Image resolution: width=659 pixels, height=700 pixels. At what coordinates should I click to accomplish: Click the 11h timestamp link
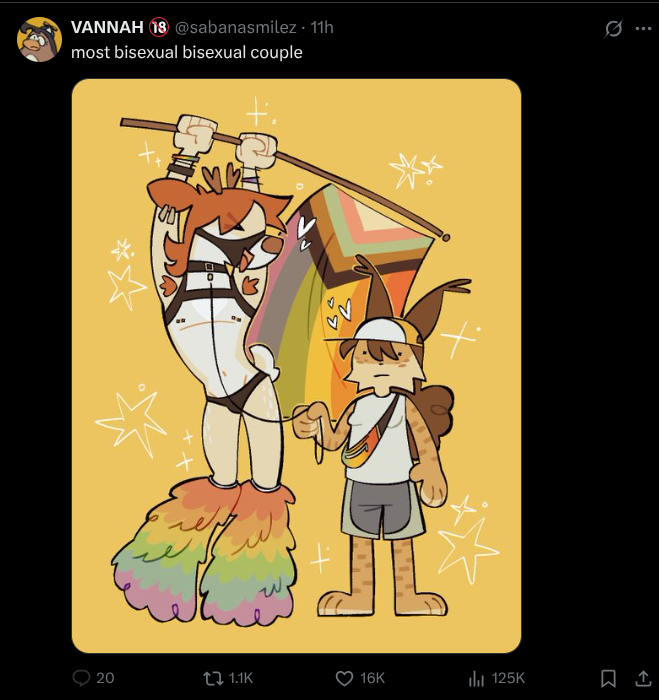pyautogui.click(x=322, y=28)
